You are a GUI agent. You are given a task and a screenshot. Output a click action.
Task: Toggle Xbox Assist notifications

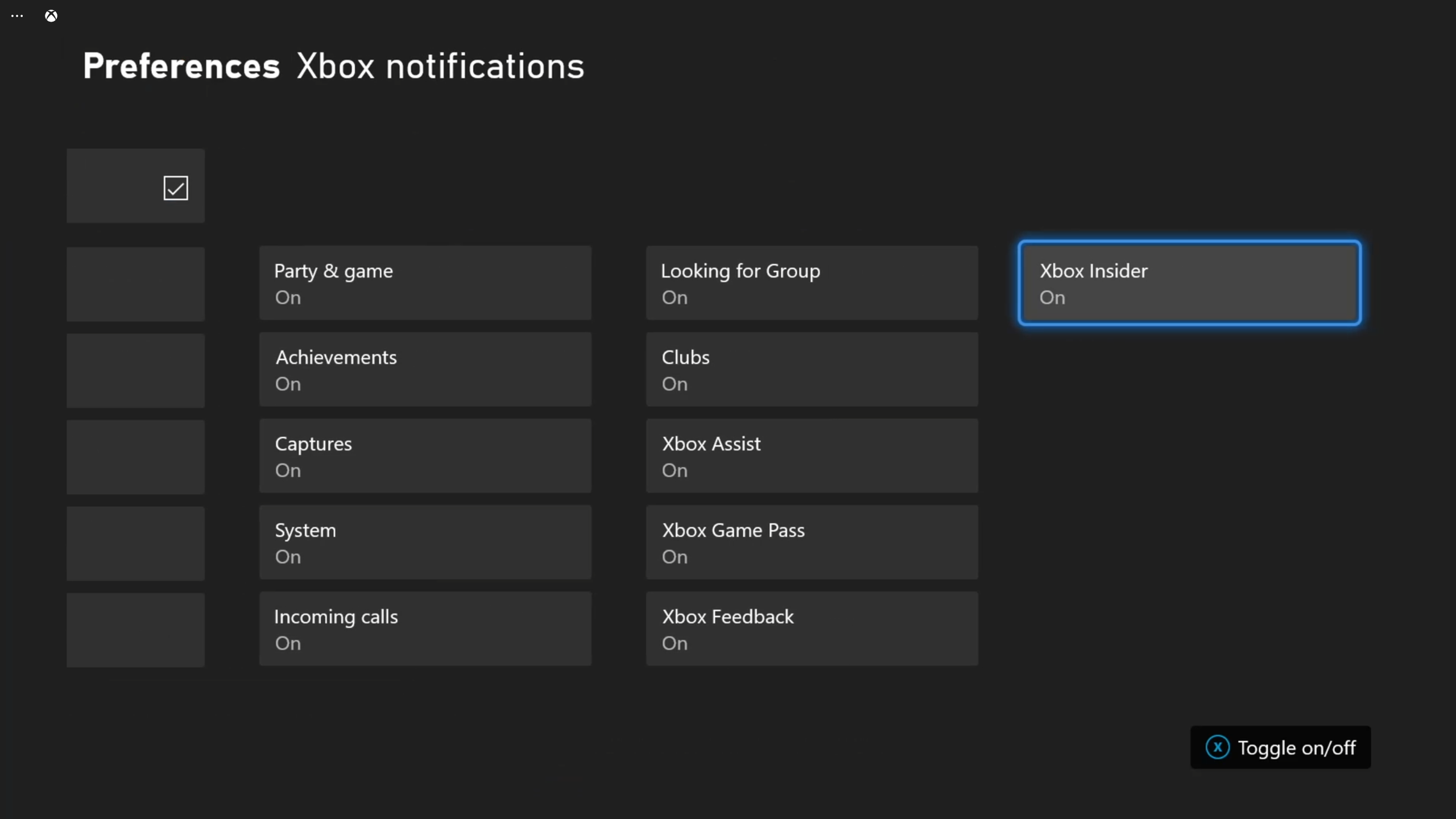point(812,456)
